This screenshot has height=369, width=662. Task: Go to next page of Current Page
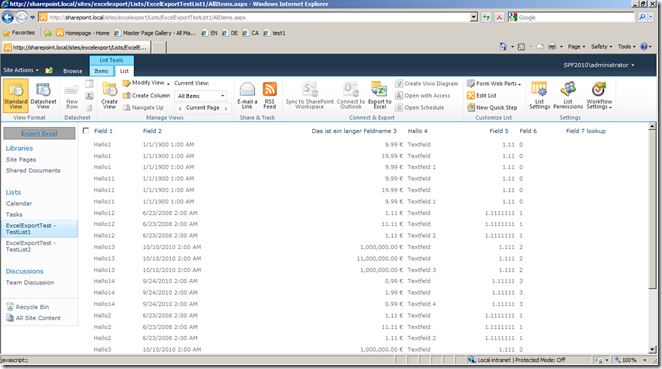(226, 108)
